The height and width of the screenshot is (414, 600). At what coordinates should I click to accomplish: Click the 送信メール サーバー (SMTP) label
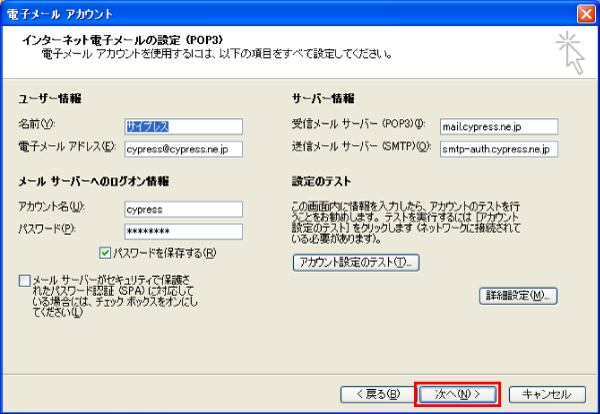[362, 146]
